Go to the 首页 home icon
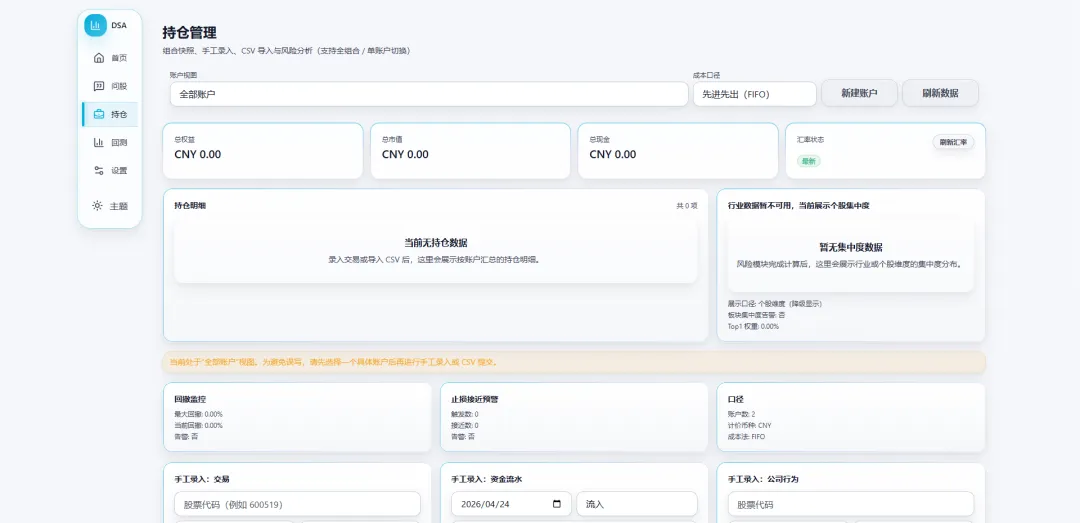1080x523 pixels. point(98,58)
